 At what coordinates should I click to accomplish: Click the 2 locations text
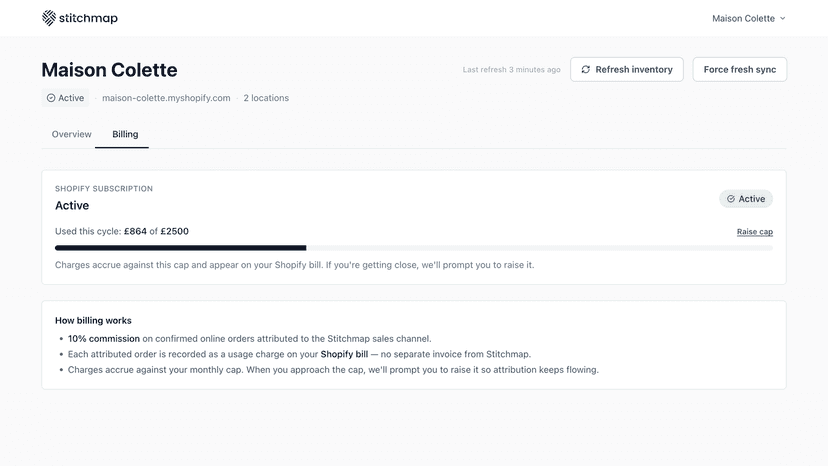coord(266,98)
